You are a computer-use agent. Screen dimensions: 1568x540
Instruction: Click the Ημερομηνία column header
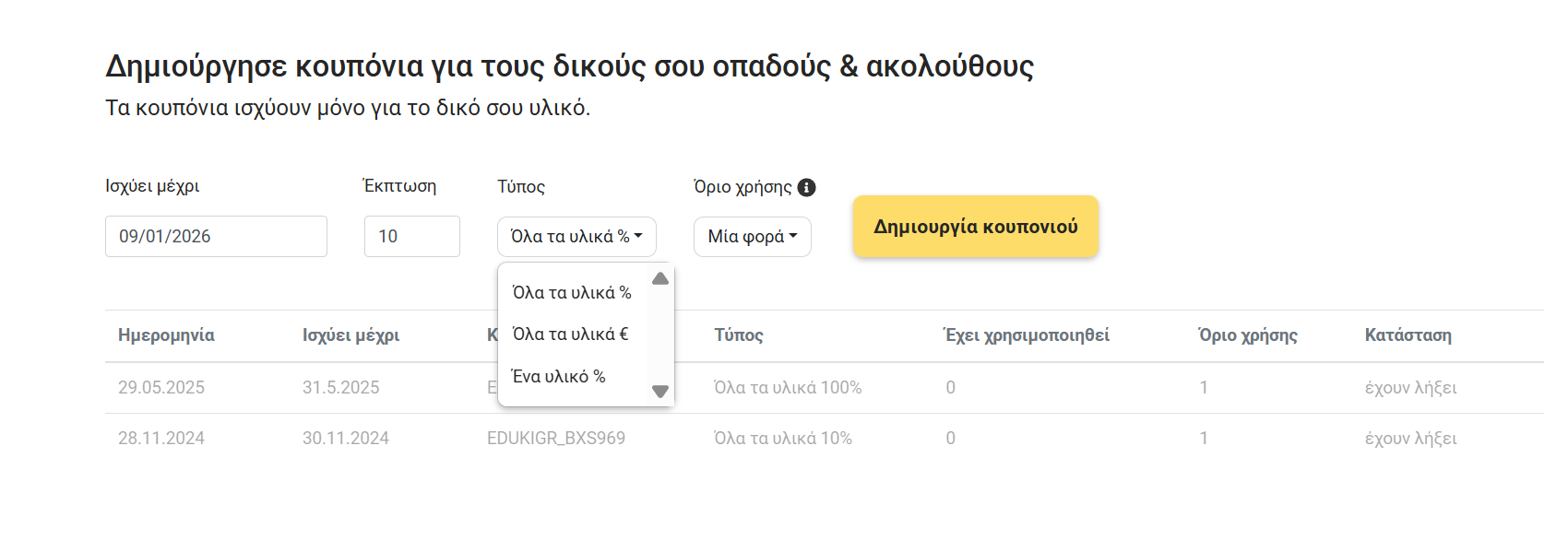166,335
